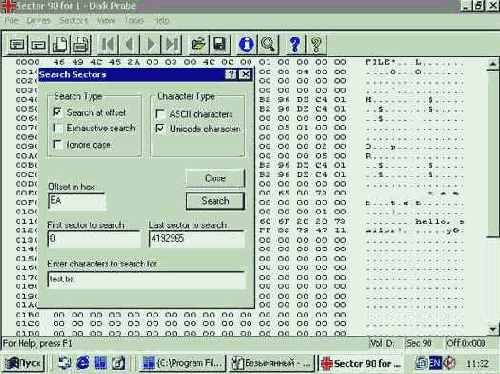Open the Help menu
This screenshot has width=500, height=374.
click(x=162, y=21)
